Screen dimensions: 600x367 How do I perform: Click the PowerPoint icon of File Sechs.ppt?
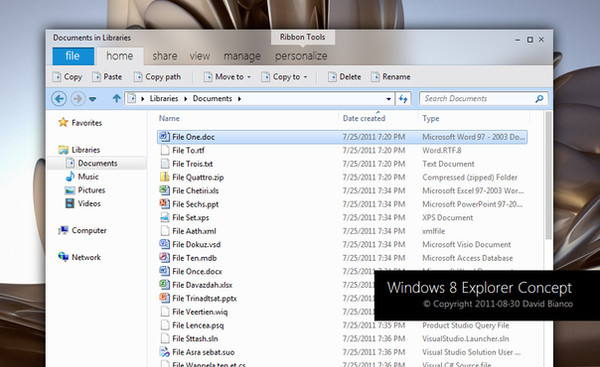165,204
